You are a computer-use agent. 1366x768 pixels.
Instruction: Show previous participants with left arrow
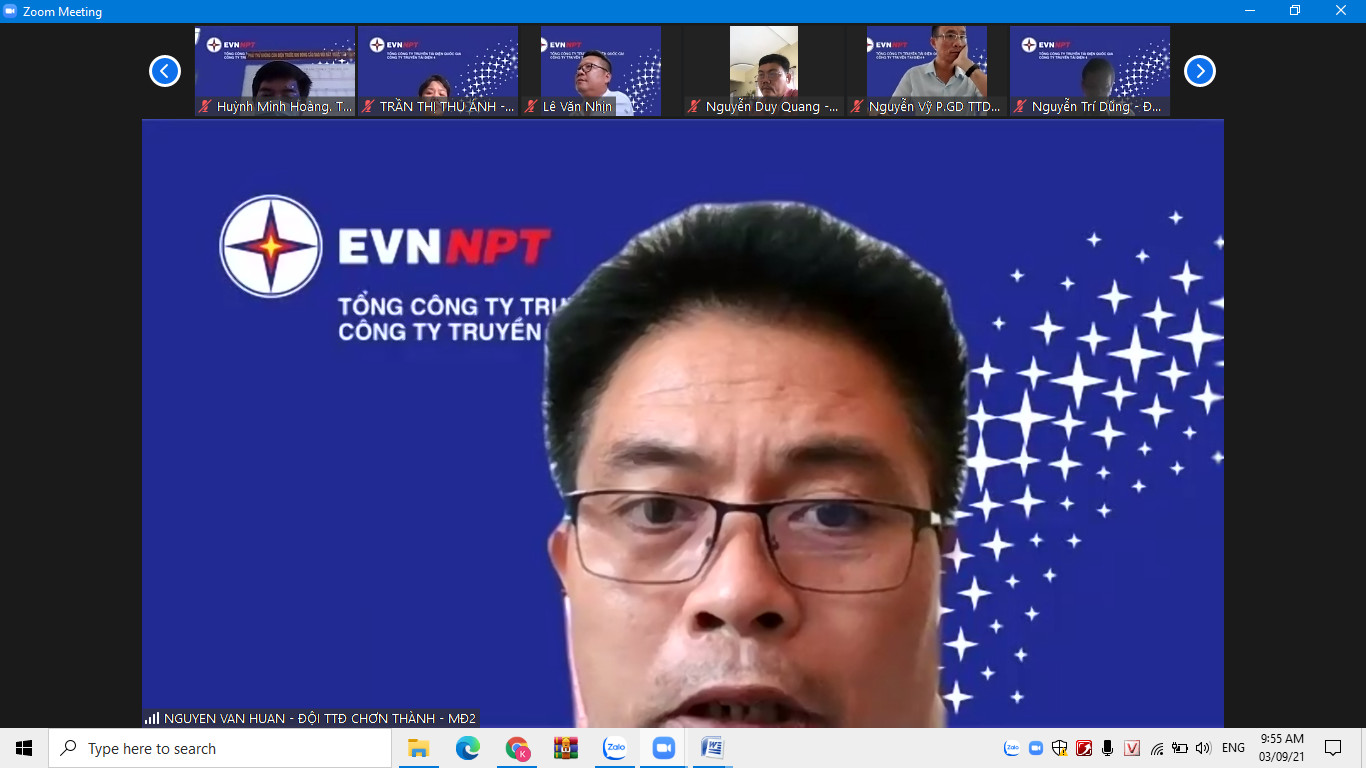tap(165, 71)
